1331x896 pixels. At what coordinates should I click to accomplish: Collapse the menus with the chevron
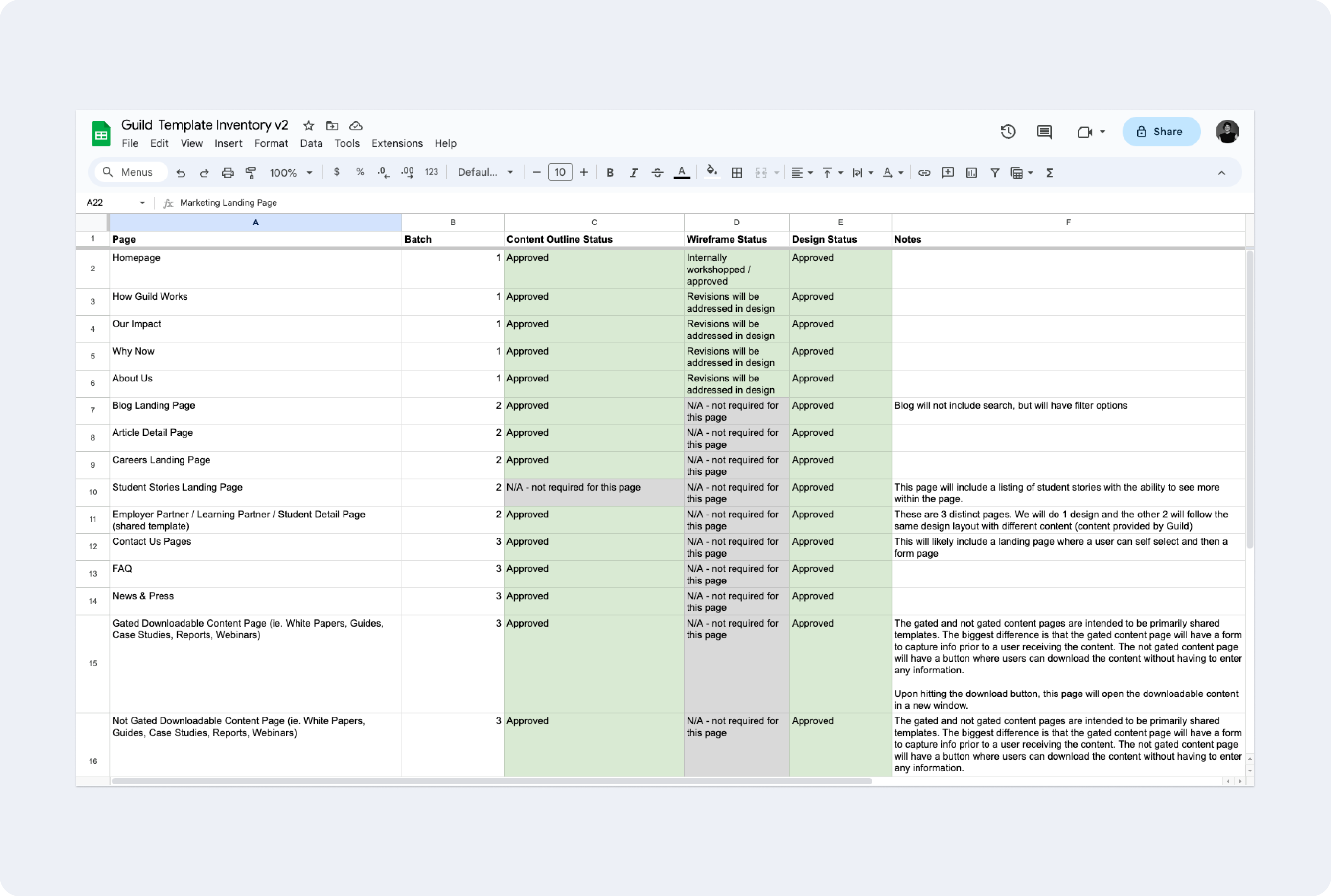(1221, 173)
